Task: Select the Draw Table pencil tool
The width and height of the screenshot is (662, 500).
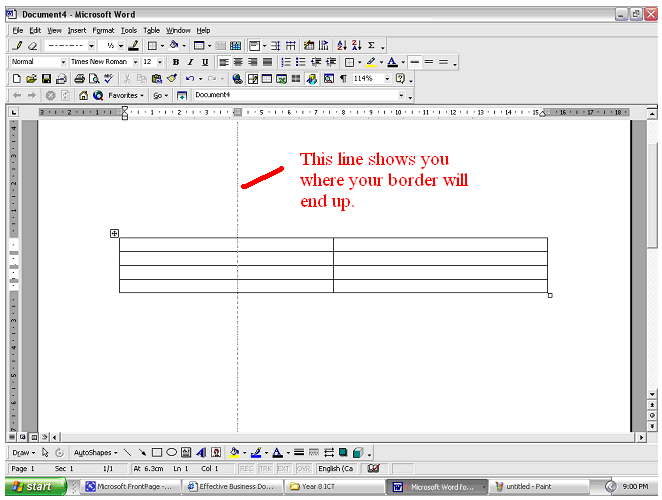Action: tap(18, 45)
